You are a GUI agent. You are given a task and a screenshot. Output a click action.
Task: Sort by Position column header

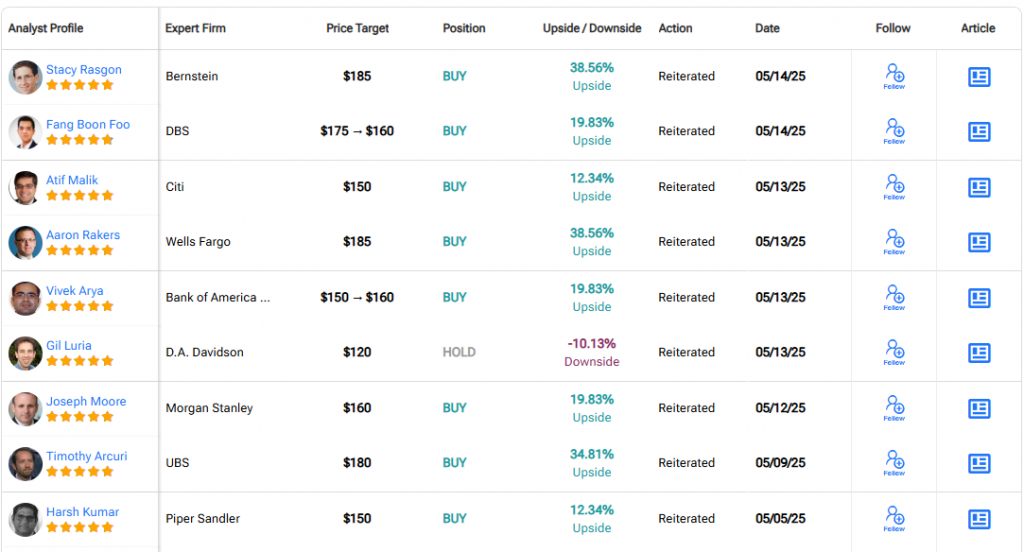tap(464, 28)
